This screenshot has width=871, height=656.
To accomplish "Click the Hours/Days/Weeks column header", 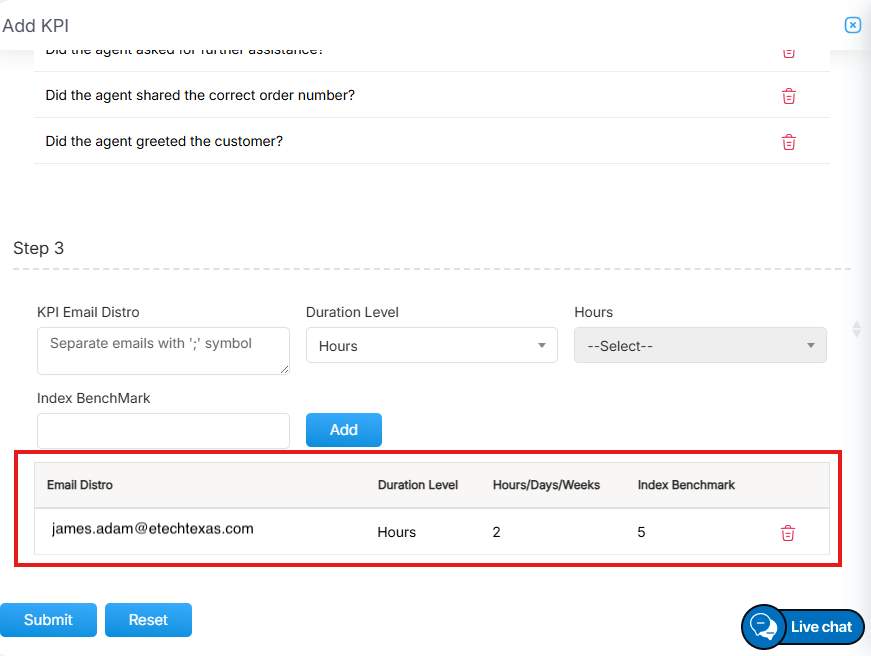I will [546, 485].
